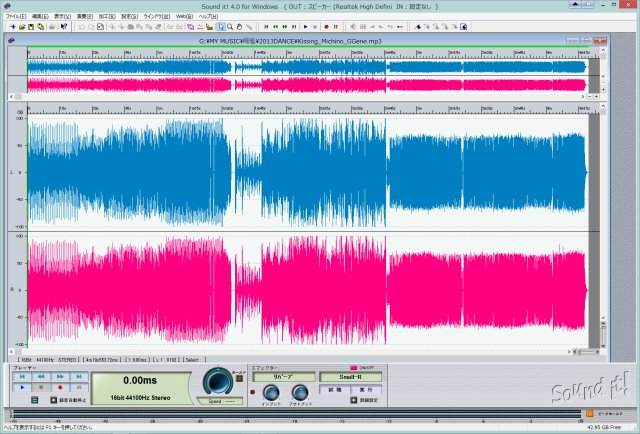Click the New file icon in toolbar
This screenshot has width=640, height=434.
(x=13, y=27)
